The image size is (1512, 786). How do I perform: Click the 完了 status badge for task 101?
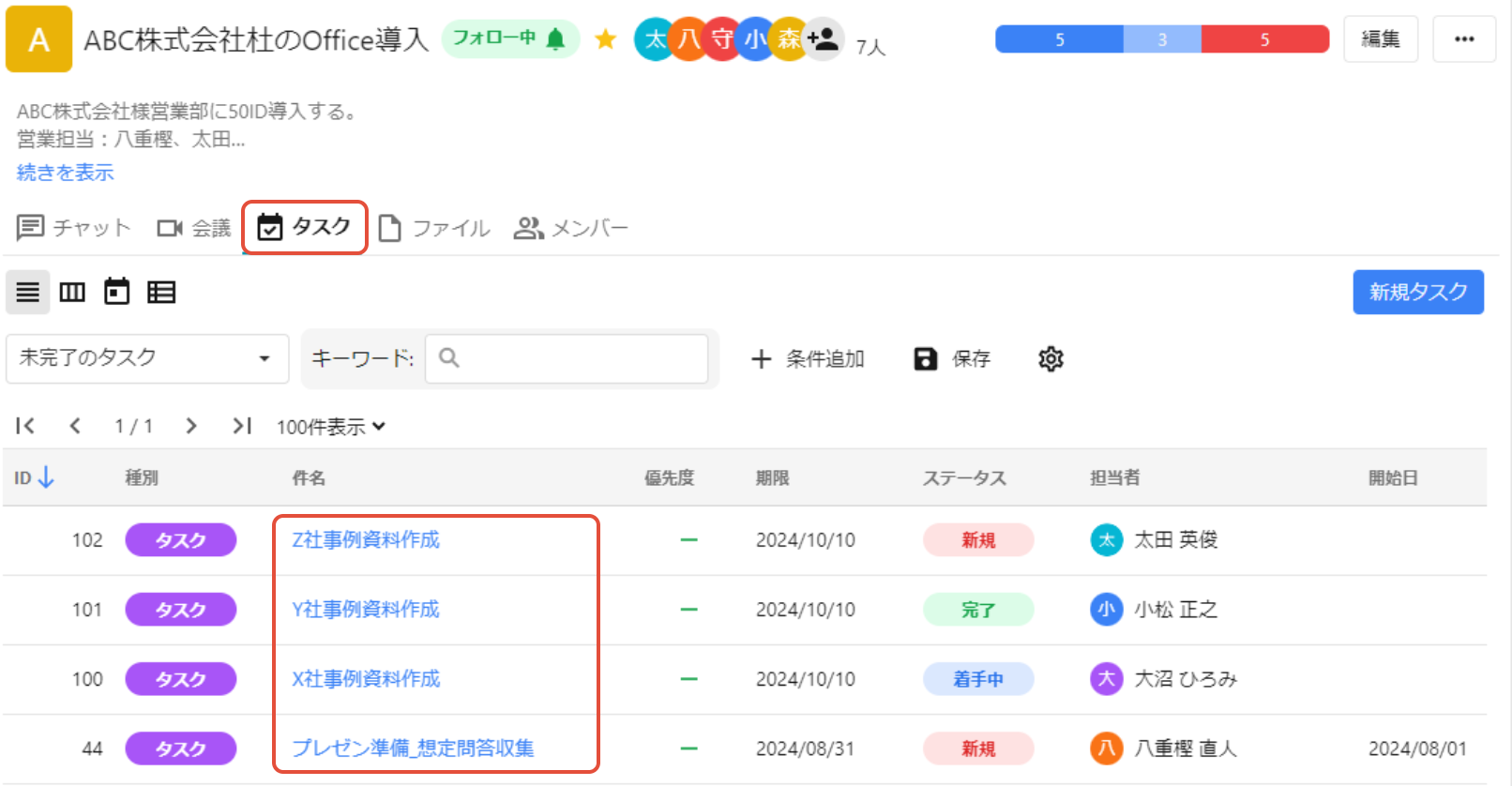pyautogui.click(x=978, y=610)
